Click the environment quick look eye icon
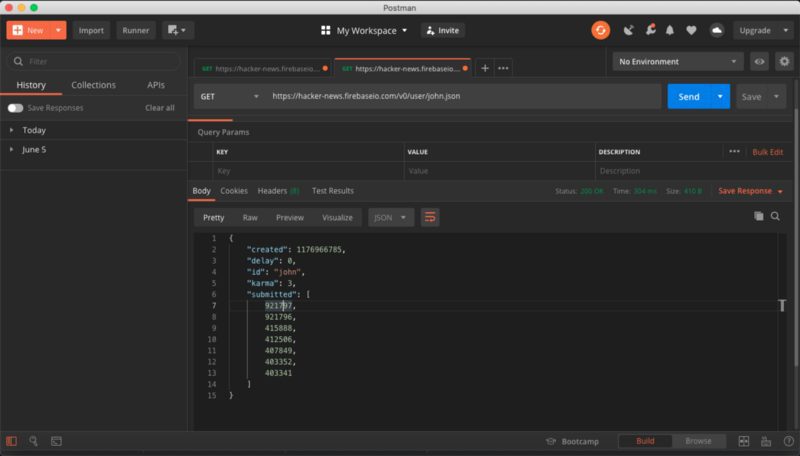Screen dimensions: 800x456 [760, 62]
